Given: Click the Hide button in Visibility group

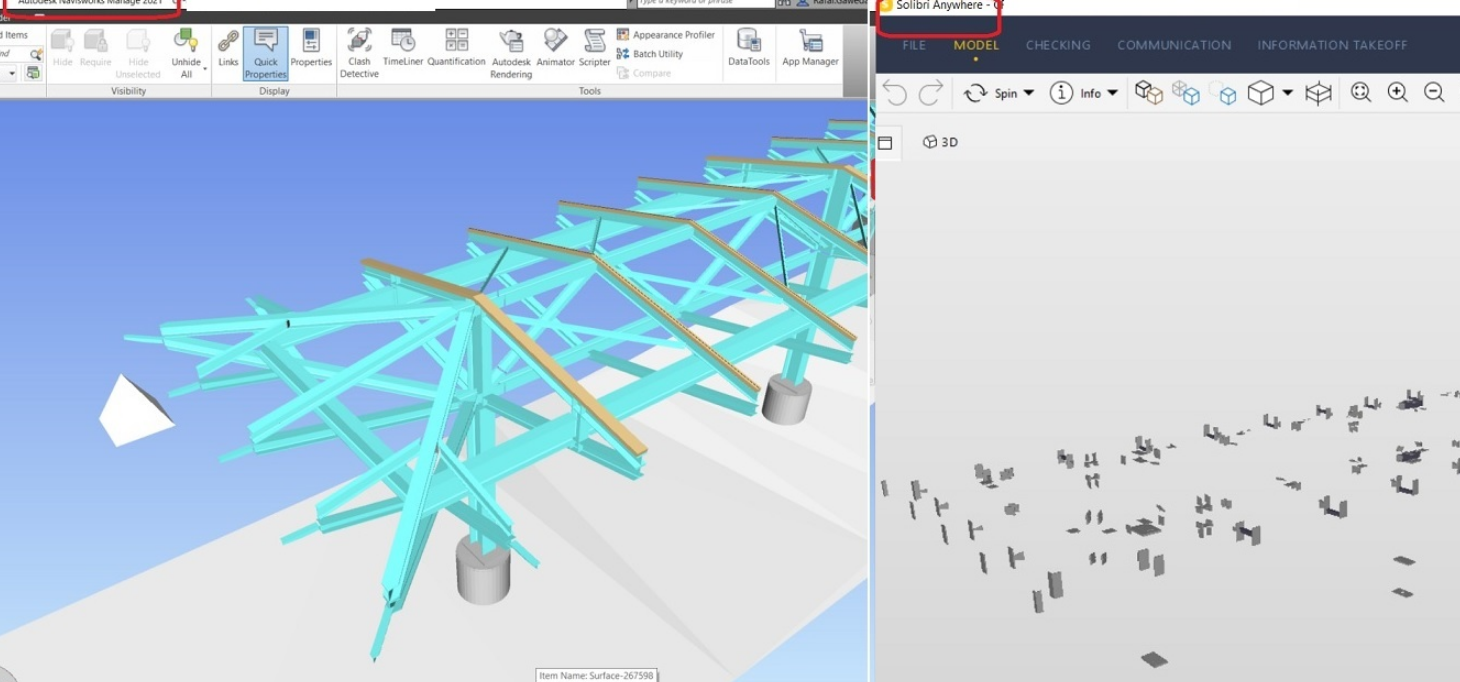Looking at the screenshot, I should pos(62,48).
